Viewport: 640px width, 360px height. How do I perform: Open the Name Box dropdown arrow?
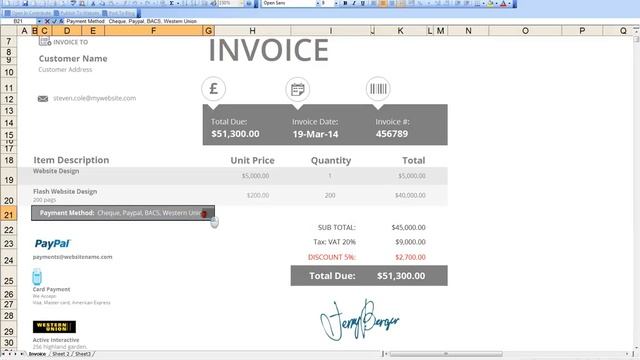pos(39,21)
